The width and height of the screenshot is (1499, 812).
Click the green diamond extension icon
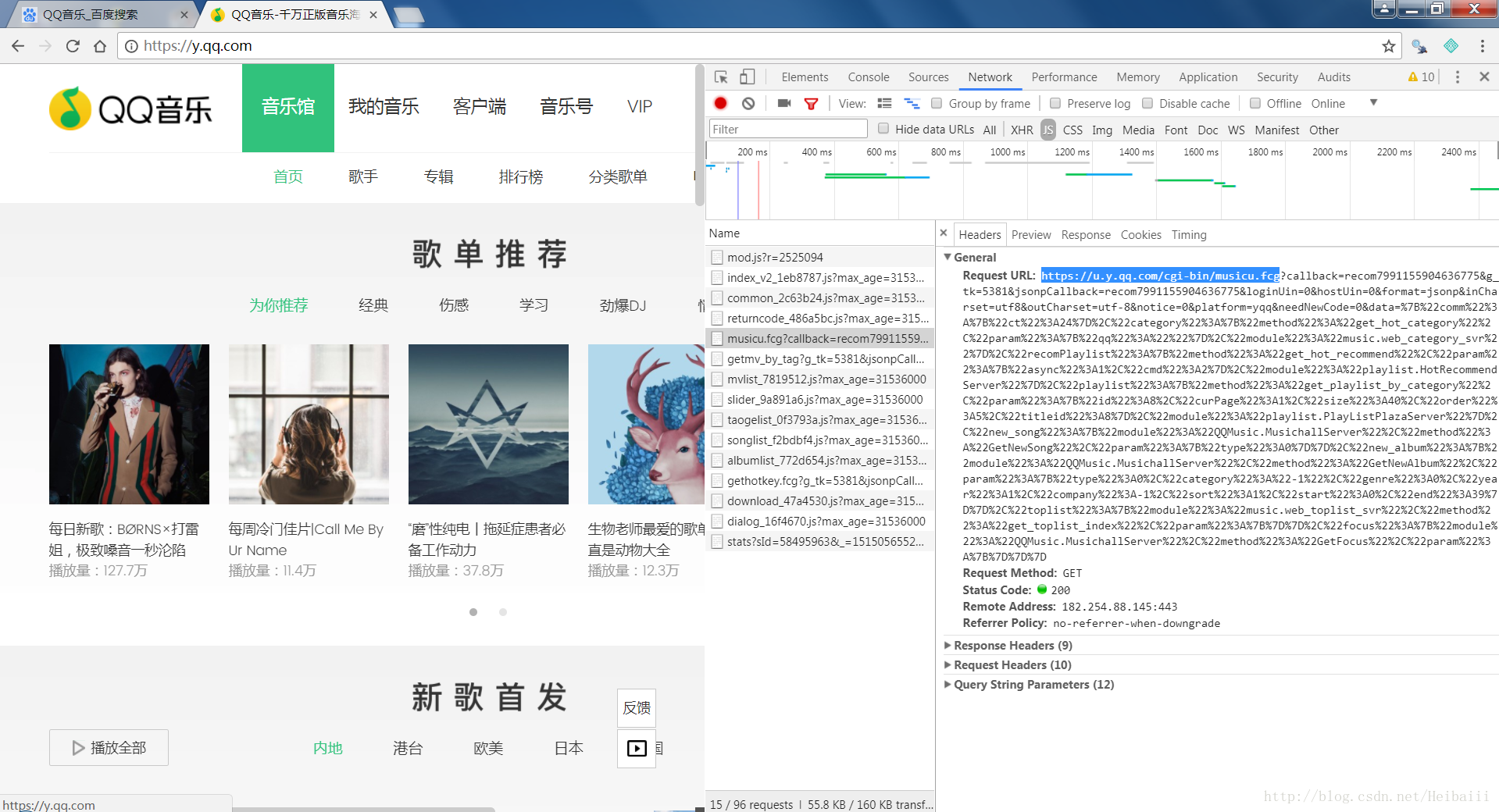(x=1451, y=46)
